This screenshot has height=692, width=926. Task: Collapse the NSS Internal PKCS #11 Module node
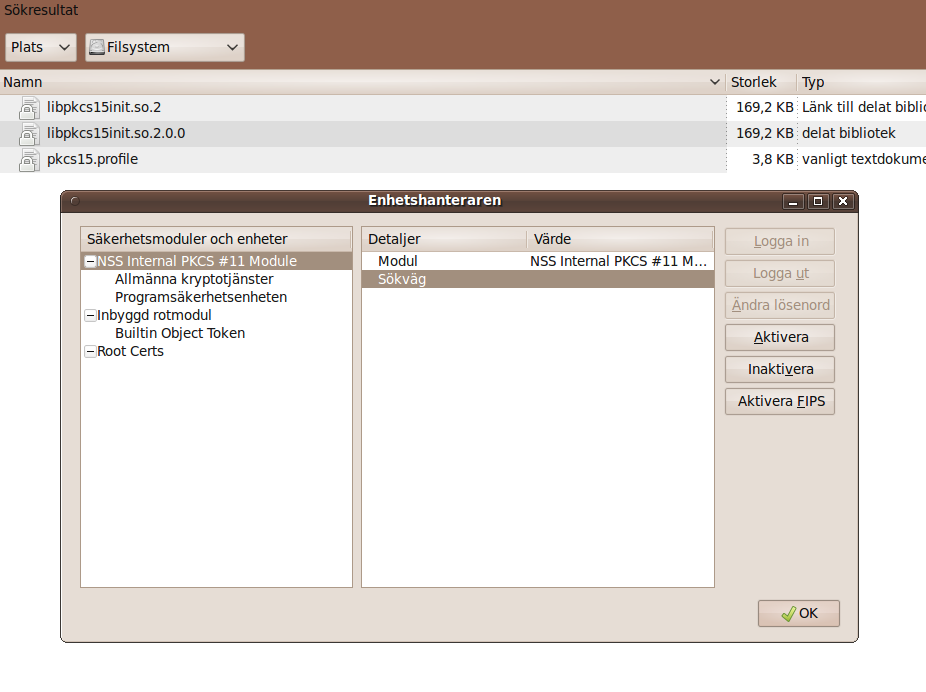coord(90,261)
